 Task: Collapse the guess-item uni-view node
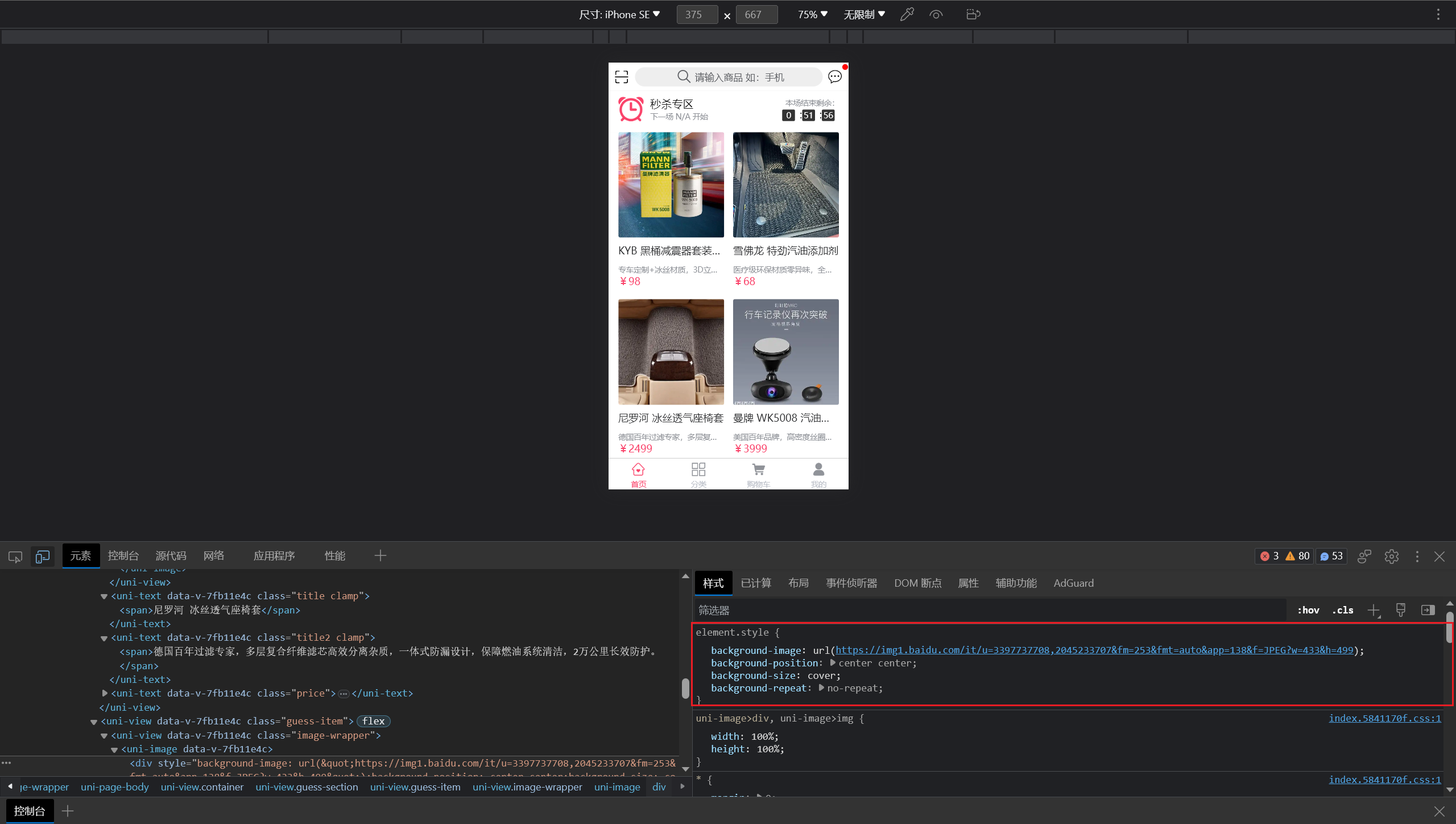[x=94, y=722]
